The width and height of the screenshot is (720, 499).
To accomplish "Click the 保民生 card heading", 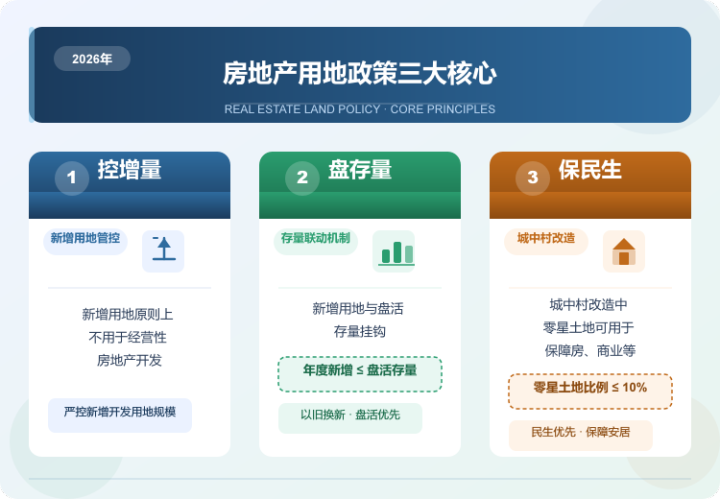I will 591,170.
